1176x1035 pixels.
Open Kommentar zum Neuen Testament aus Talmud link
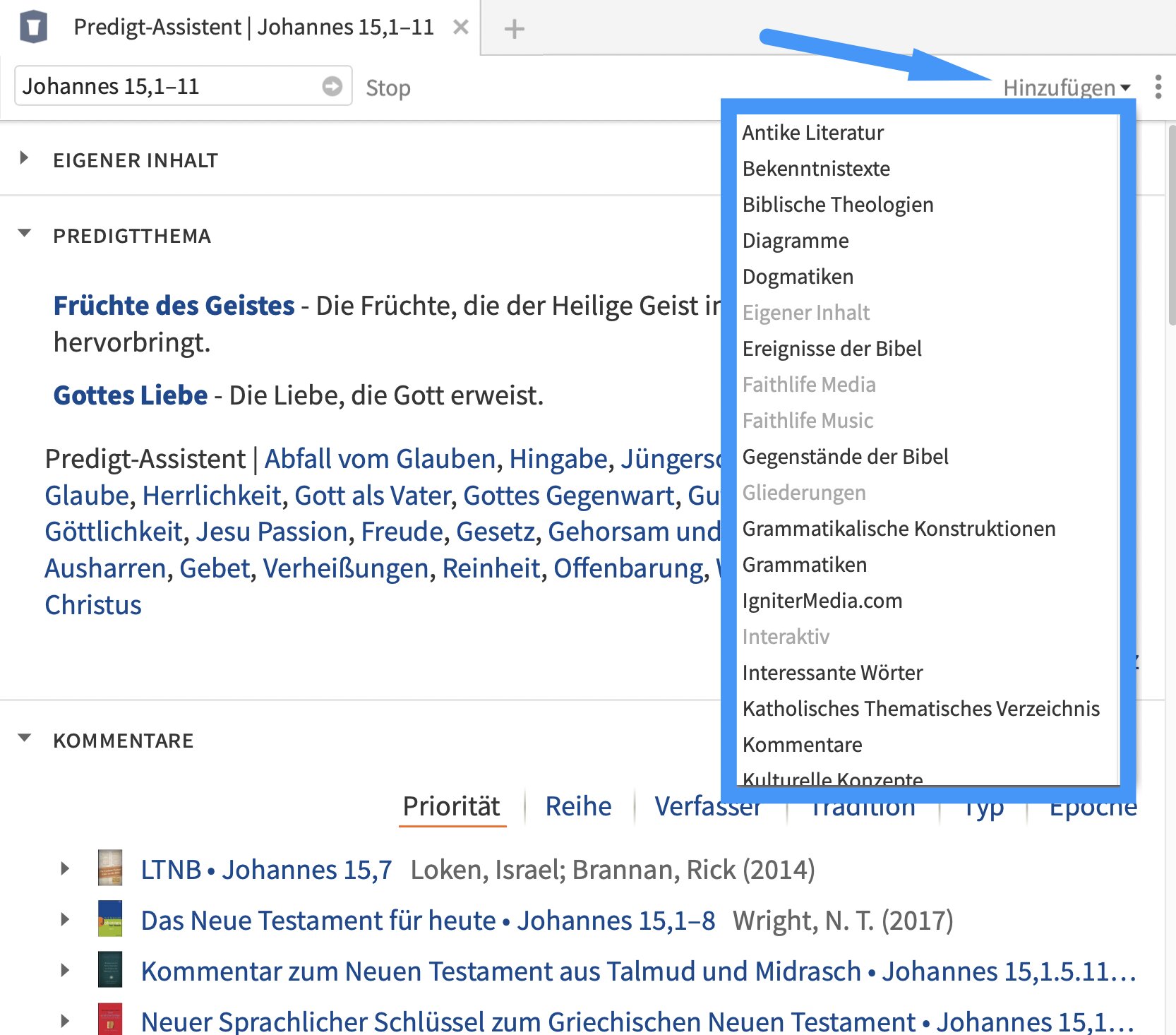point(638,971)
